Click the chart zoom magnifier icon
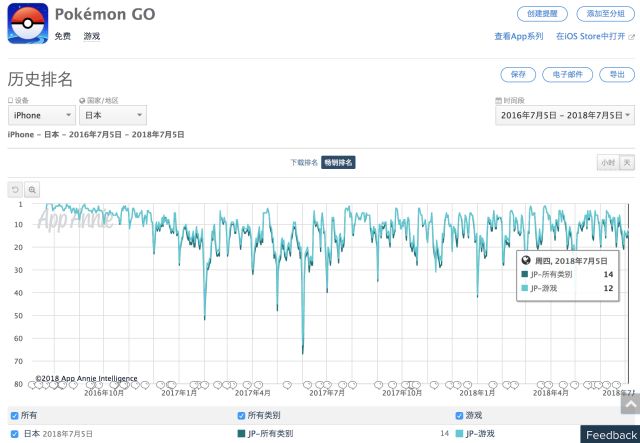 (32, 189)
